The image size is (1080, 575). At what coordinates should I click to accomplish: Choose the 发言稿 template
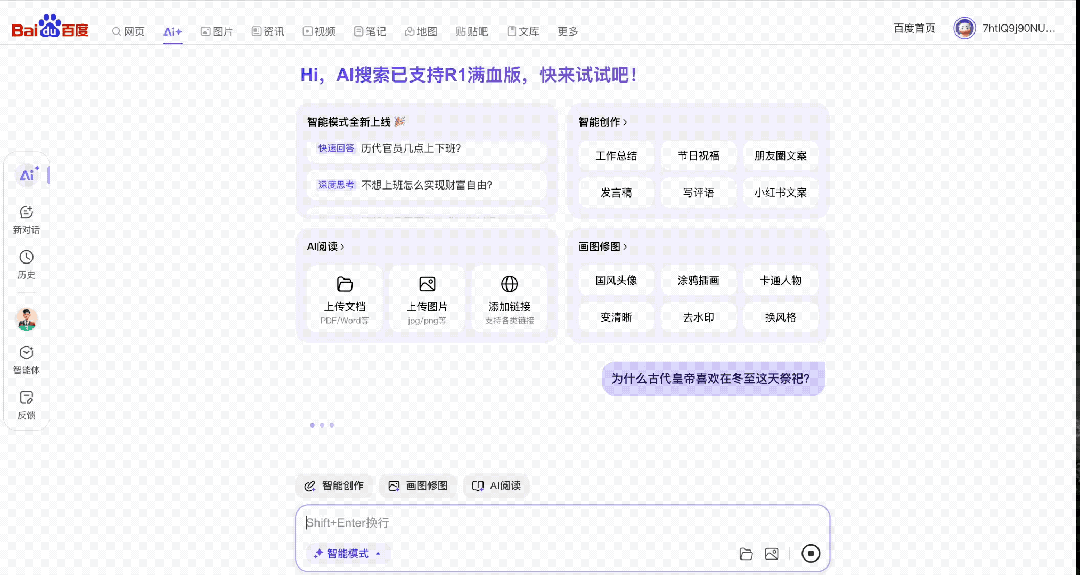click(616, 193)
